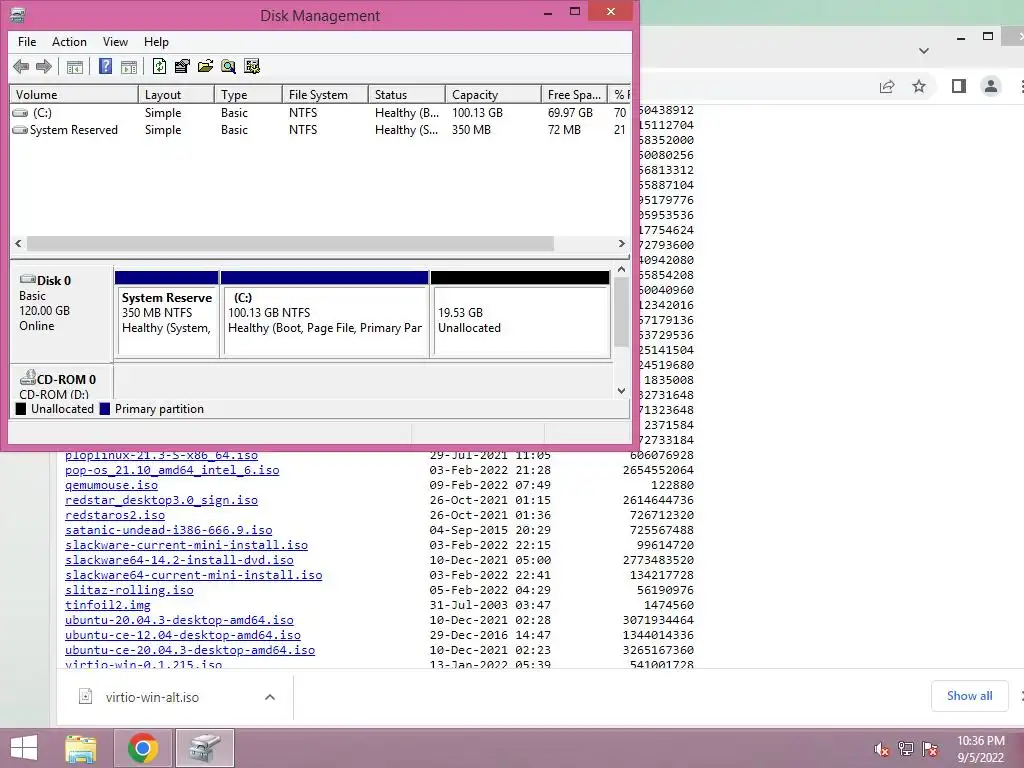This screenshot has width=1024, height=768.
Task: Click the disk list settings toolbar icon
Action: pyautogui.click(x=251, y=66)
